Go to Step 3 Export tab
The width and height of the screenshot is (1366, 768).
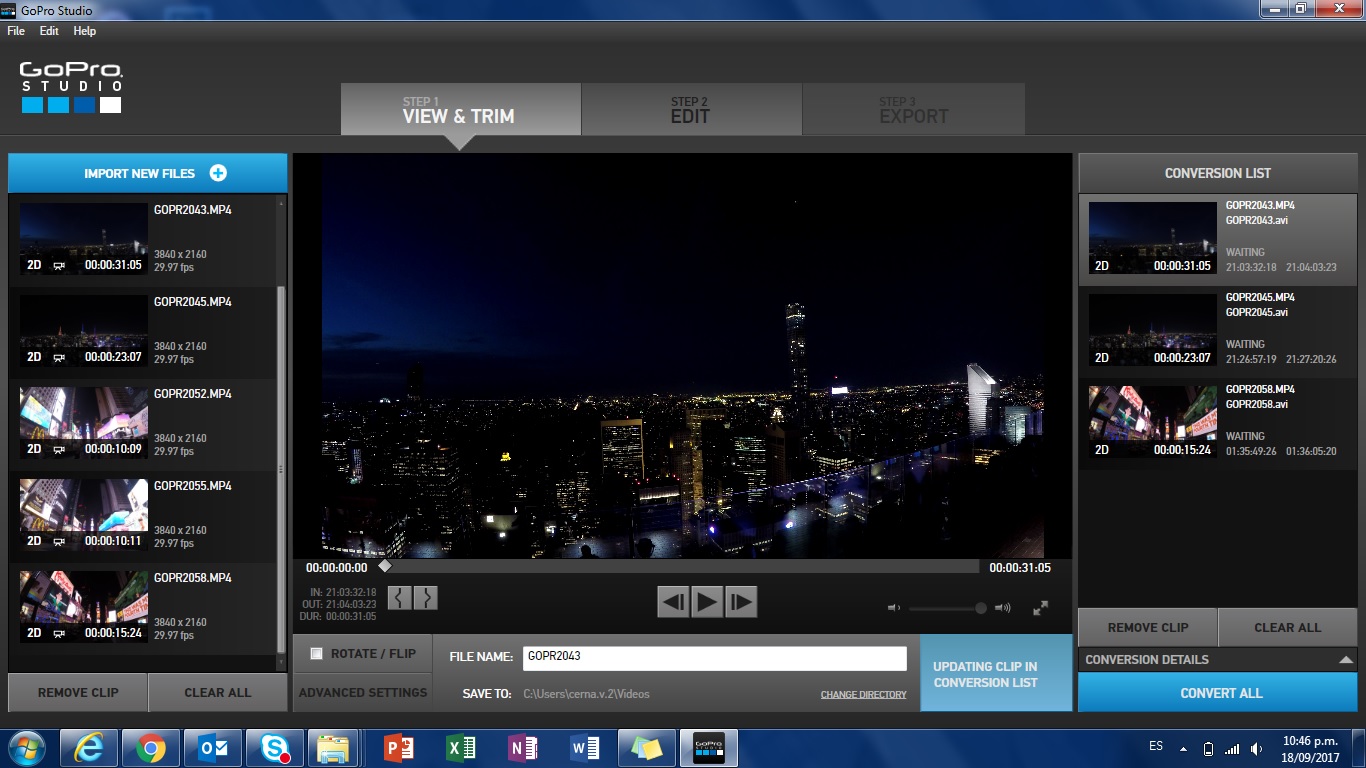pyautogui.click(x=913, y=109)
